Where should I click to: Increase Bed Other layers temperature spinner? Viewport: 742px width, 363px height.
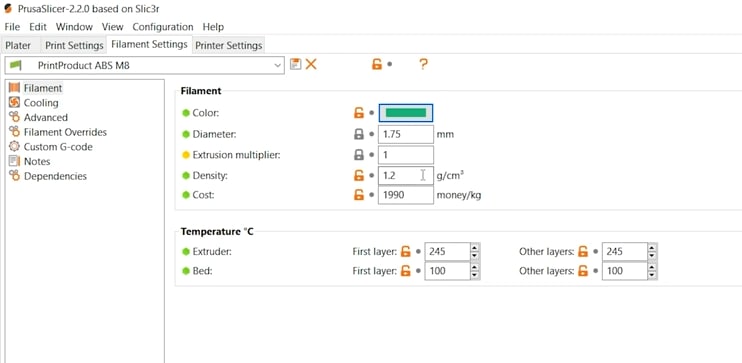[653, 266]
